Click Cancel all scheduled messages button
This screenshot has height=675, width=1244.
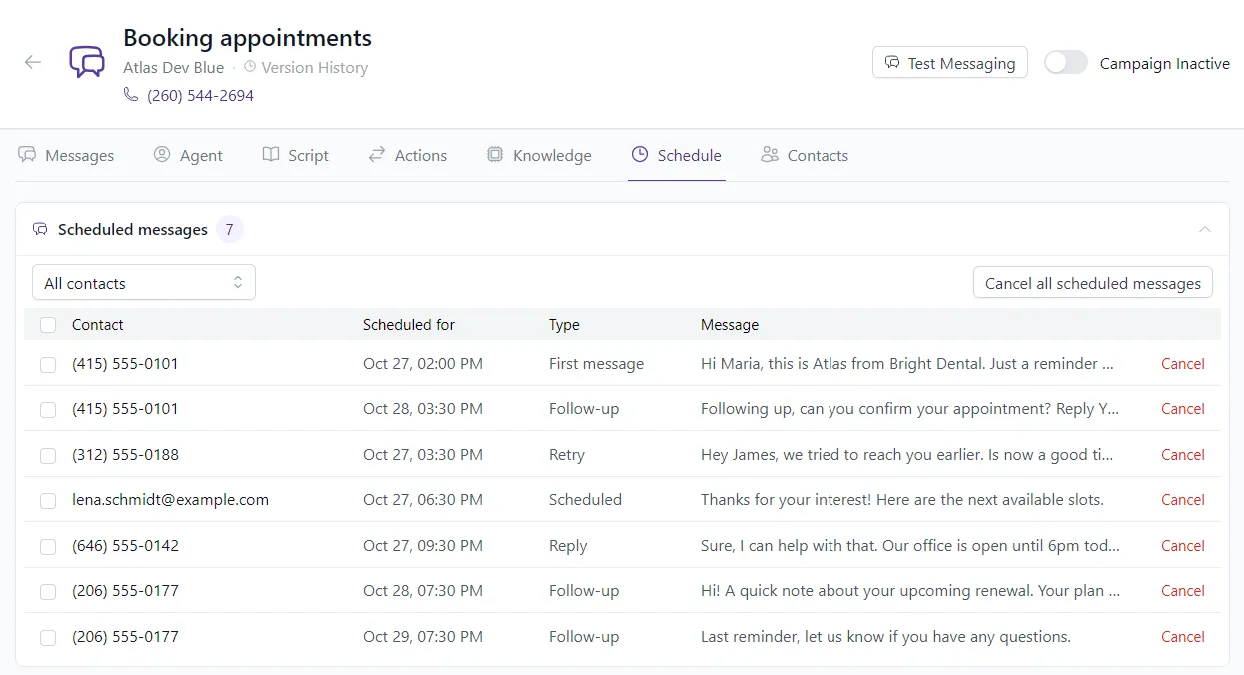[1093, 283]
